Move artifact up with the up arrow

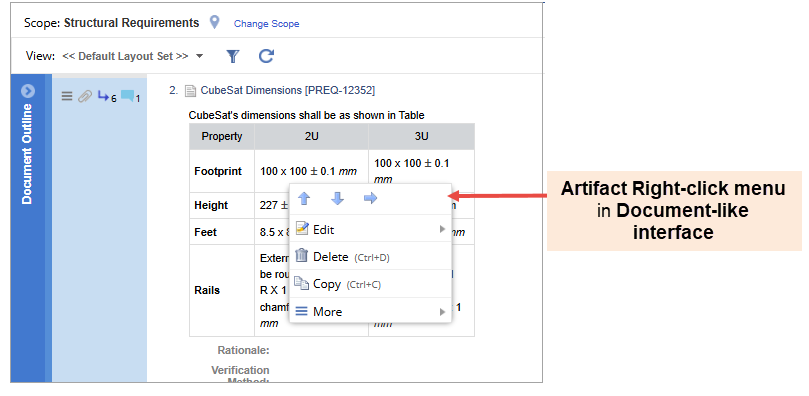tap(304, 199)
